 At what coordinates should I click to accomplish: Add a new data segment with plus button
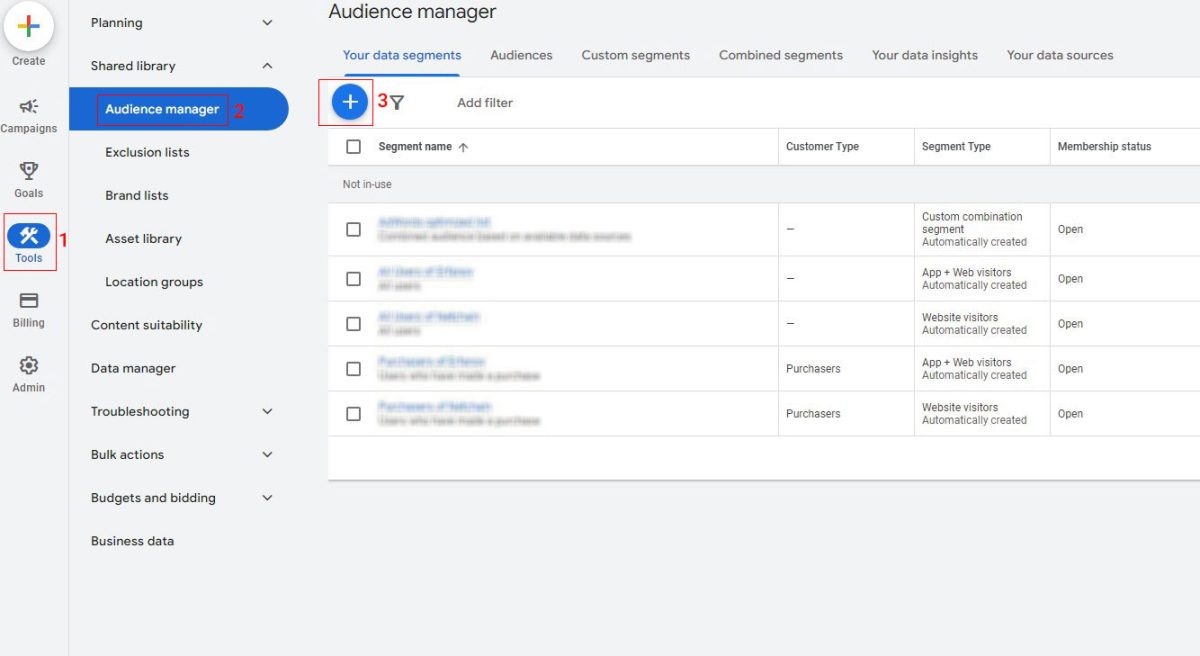click(x=350, y=102)
